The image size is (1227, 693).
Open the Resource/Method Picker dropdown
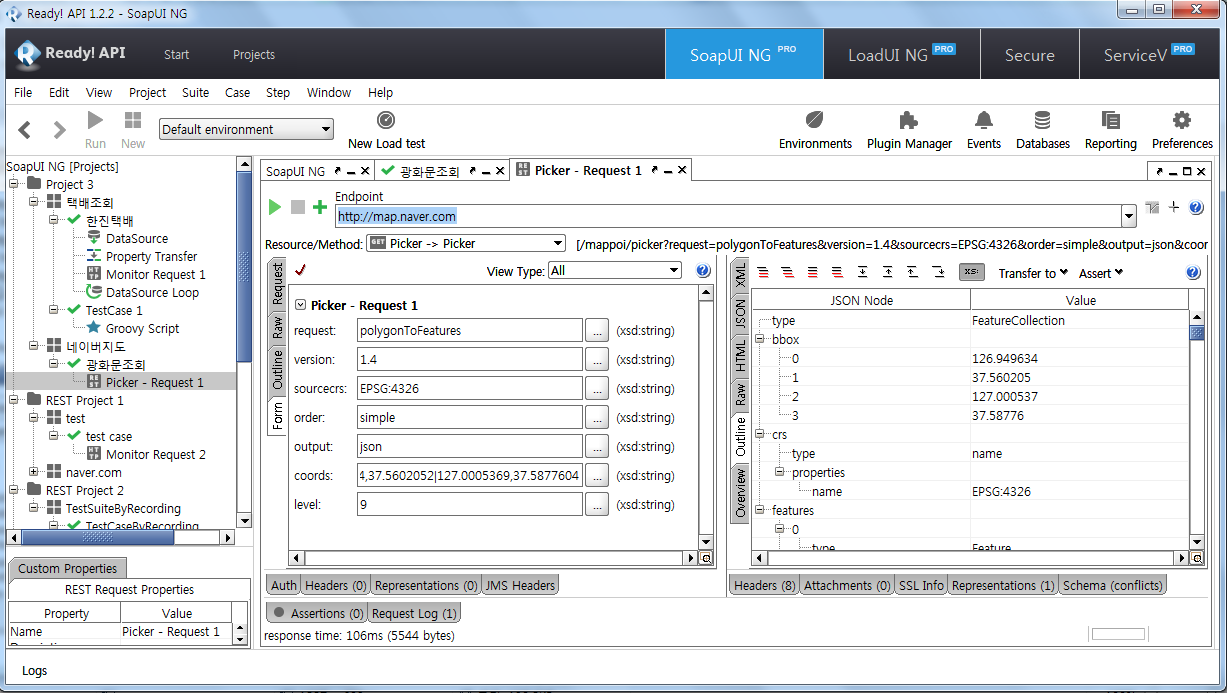tap(466, 243)
